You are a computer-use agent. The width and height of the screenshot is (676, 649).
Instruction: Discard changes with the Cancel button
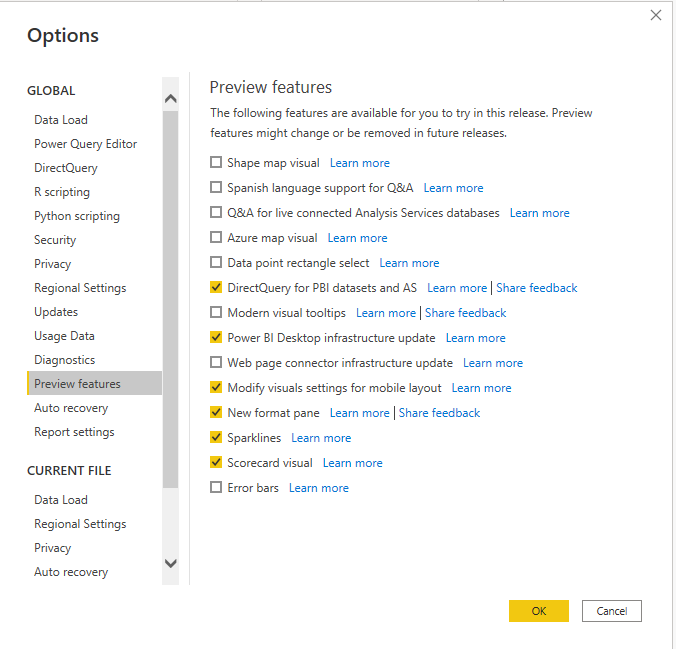611,611
